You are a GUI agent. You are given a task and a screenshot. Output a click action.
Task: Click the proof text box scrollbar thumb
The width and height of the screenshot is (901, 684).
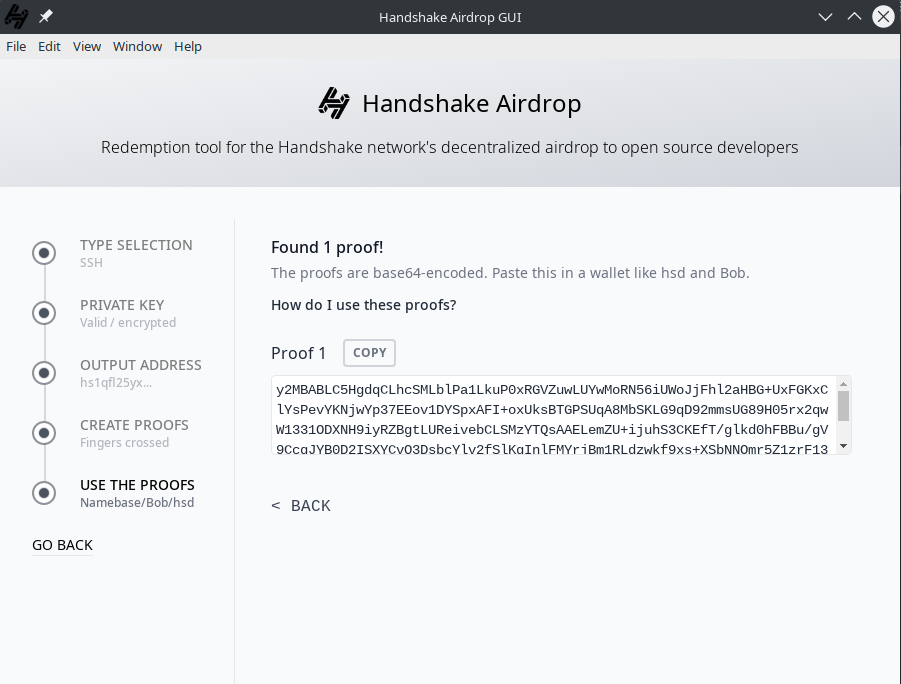pyautogui.click(x=844, y=406)
